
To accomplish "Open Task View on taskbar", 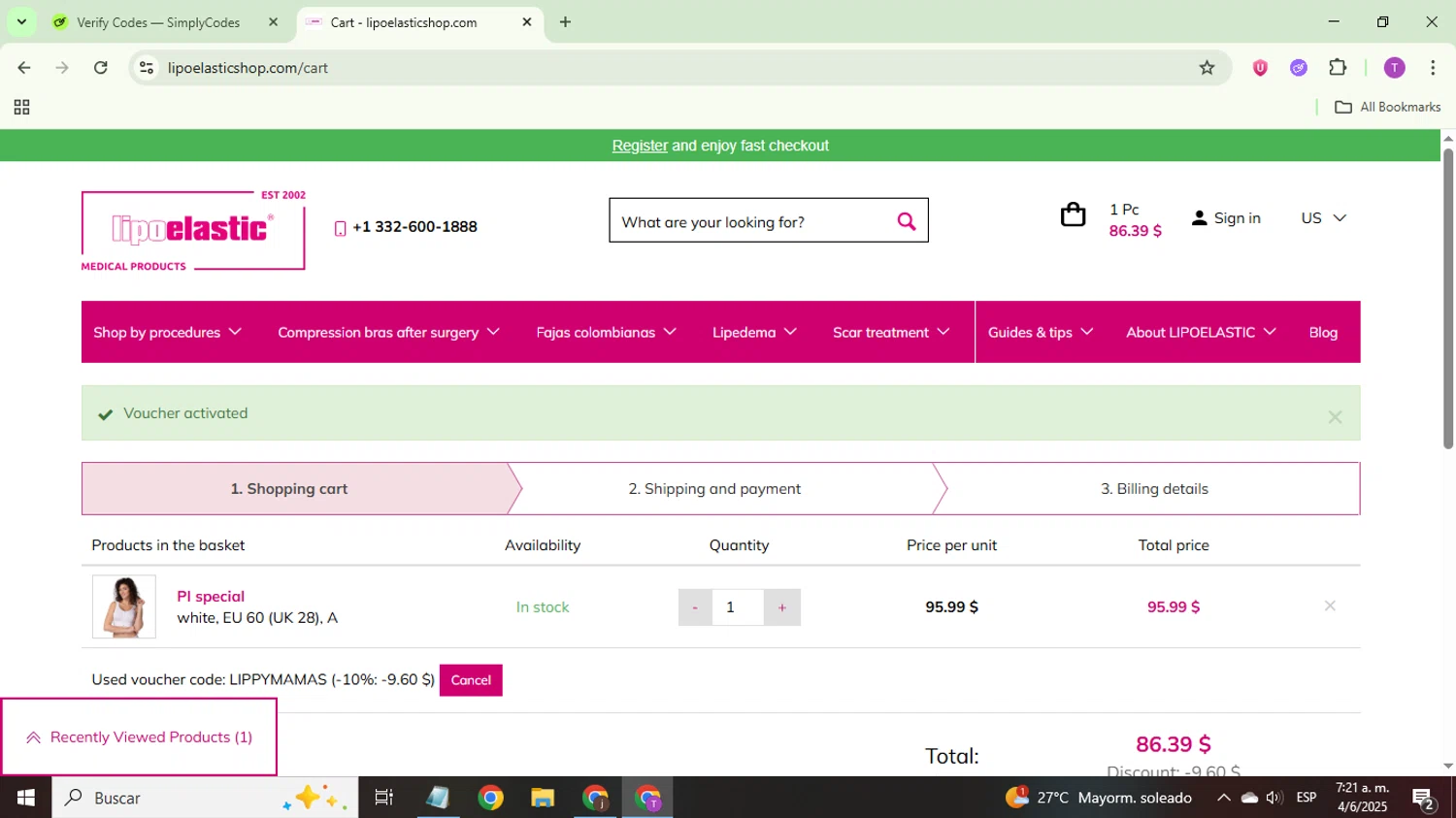I will coord(383,798).
